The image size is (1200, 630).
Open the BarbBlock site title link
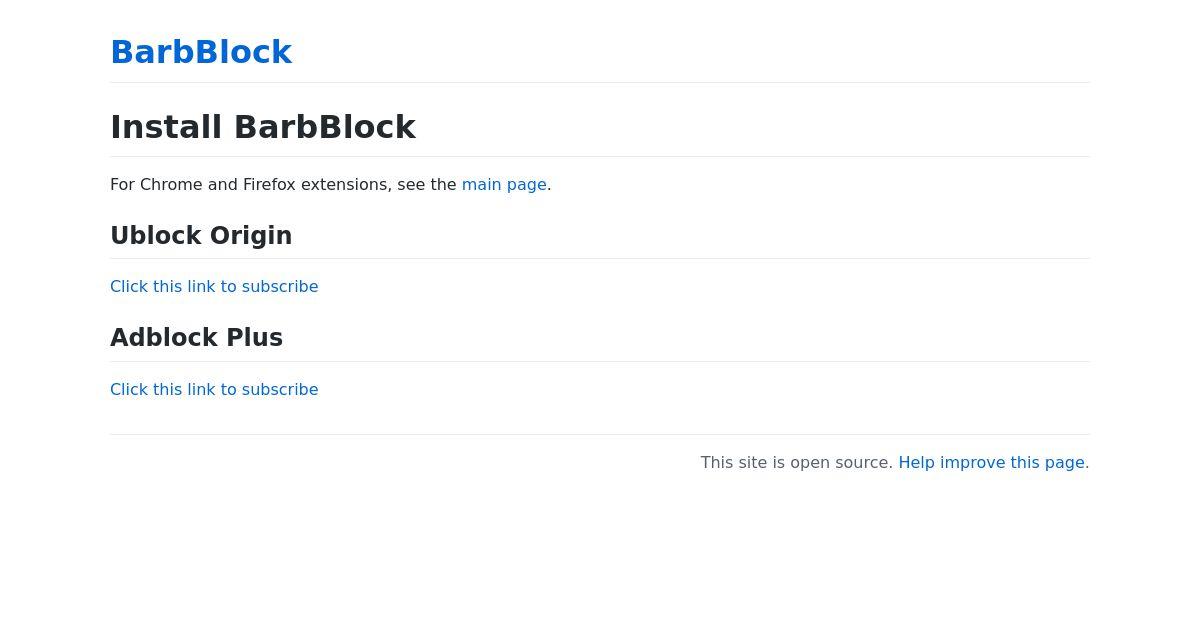tap(201, 52)
